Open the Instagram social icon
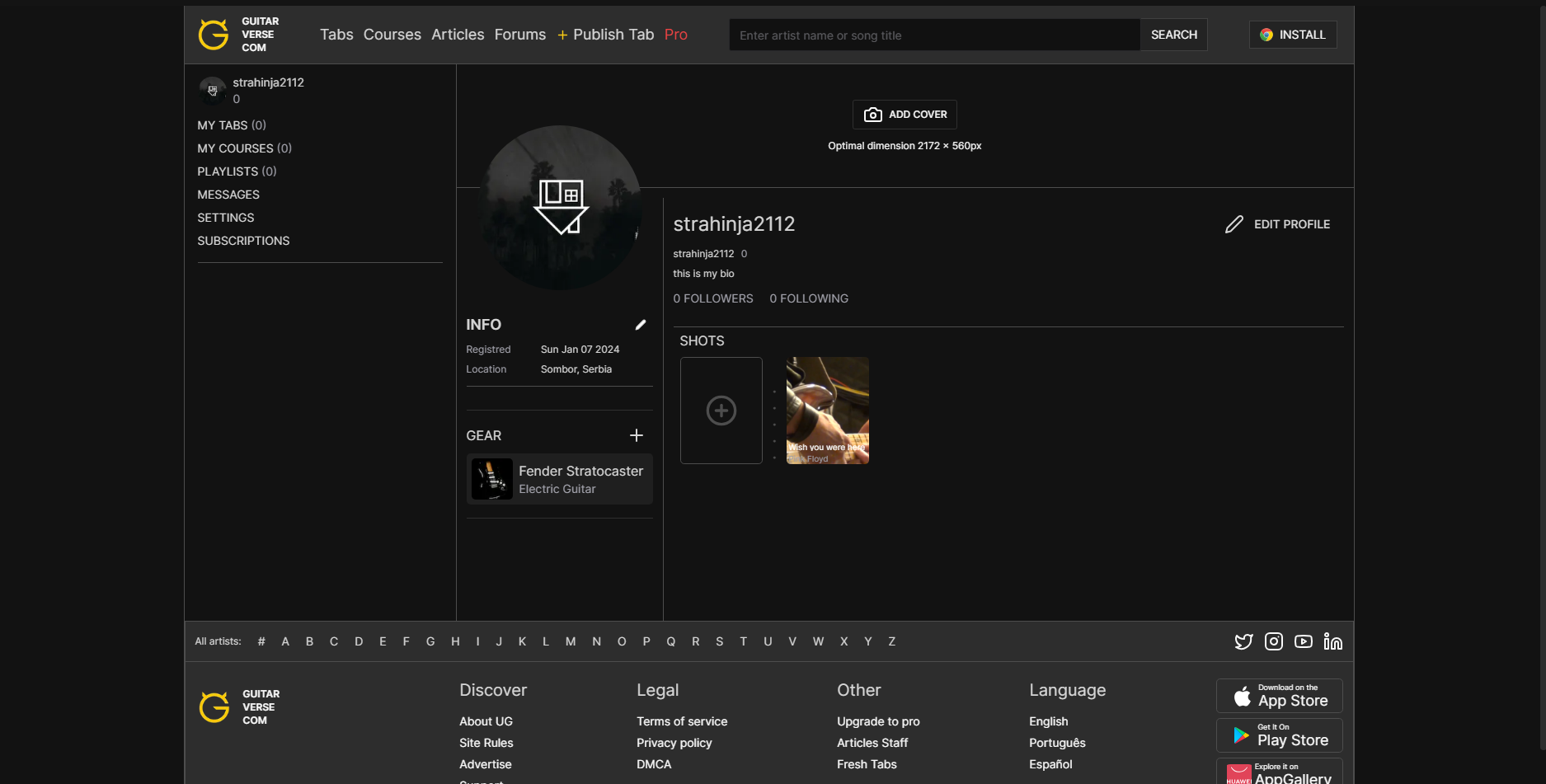The image size is (1546, 784). (1274, 641)
